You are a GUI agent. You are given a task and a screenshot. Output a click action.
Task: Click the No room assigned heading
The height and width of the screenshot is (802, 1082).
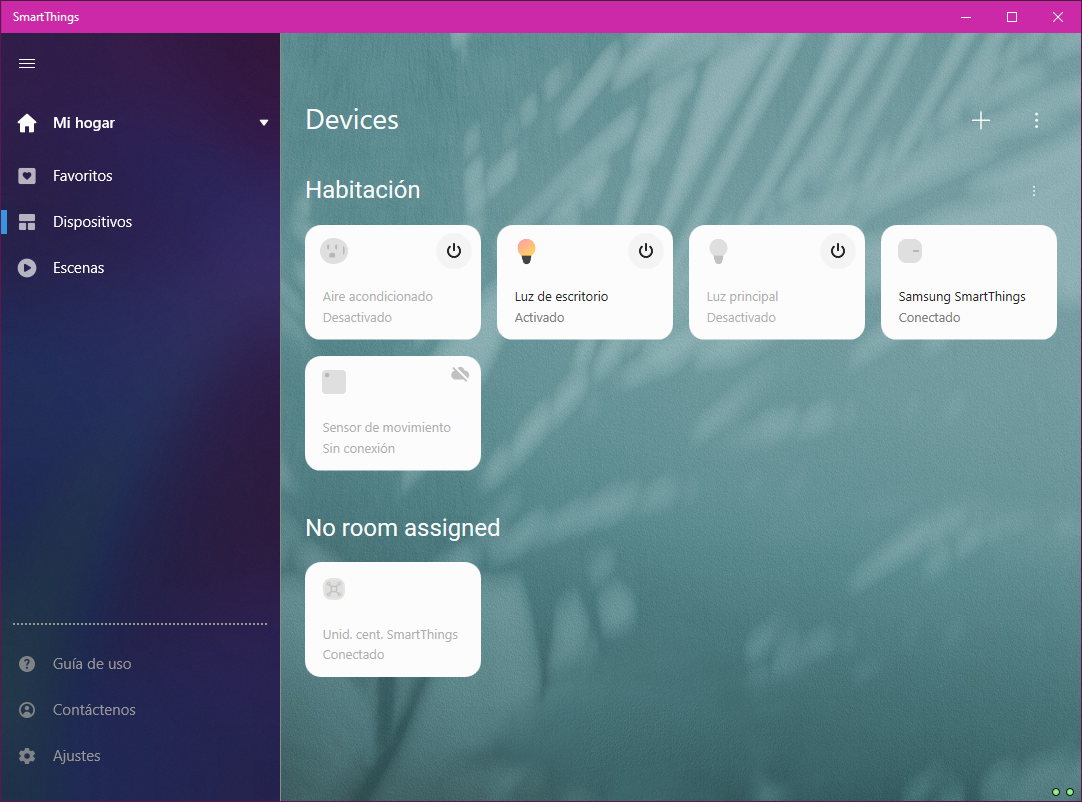pyautogui.click(x=403, y=528)
